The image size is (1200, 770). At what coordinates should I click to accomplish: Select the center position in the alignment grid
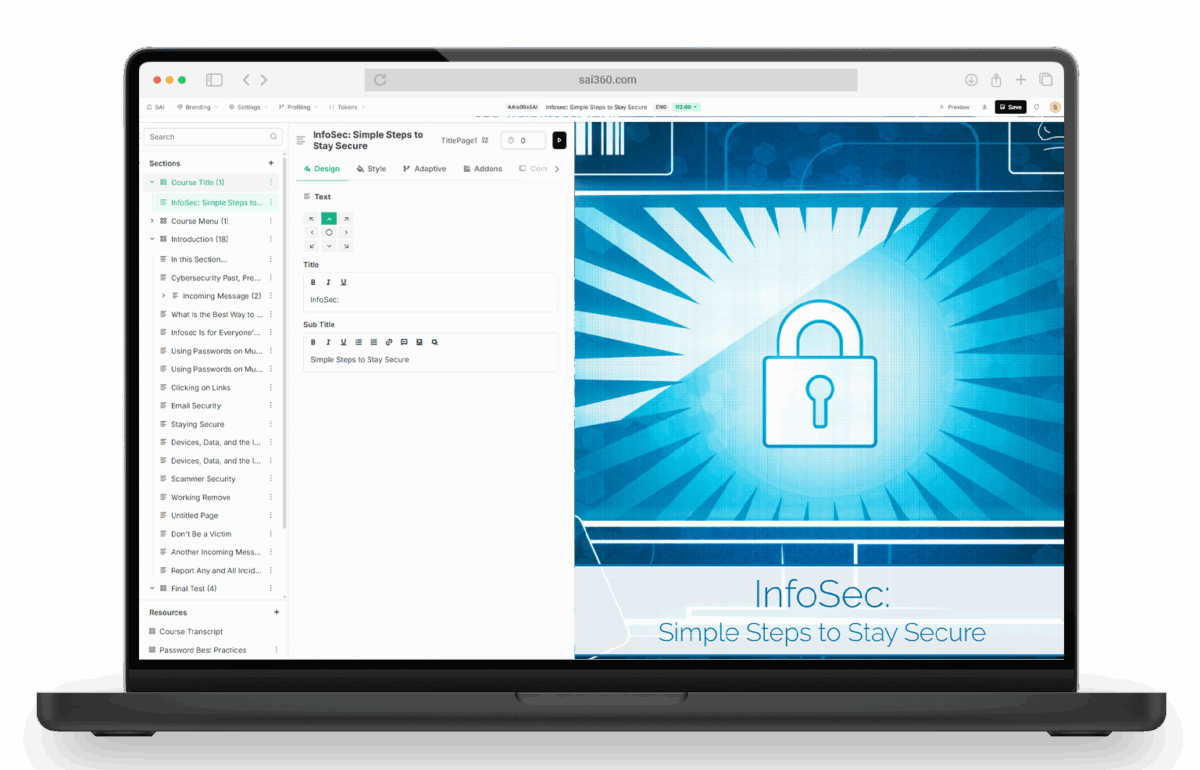328,232
